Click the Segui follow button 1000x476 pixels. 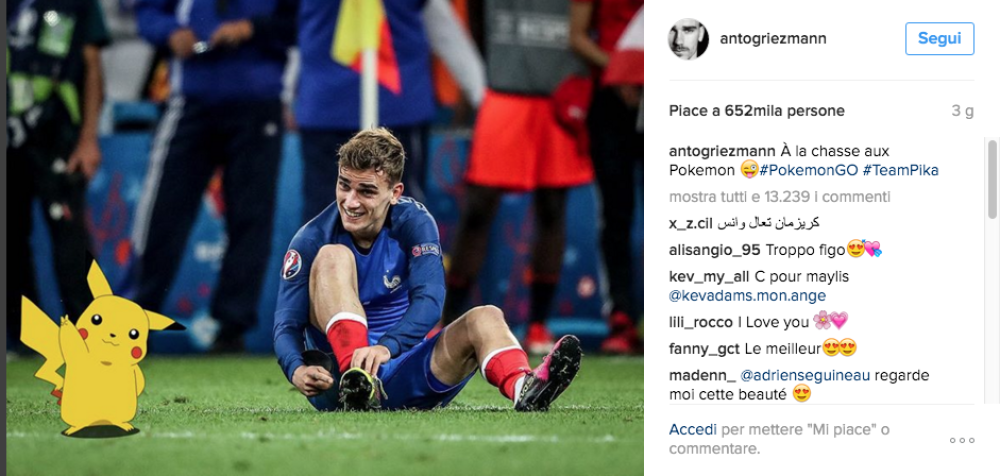point(939,39)
